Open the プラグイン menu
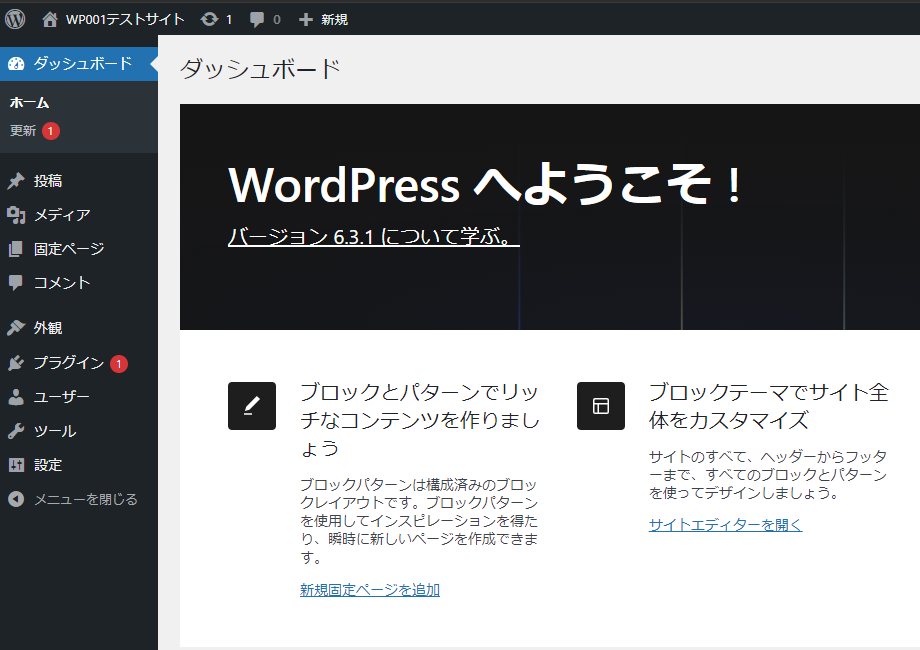Screen dimensions: 920x650 pyautogui.click(x=68, y=363)
